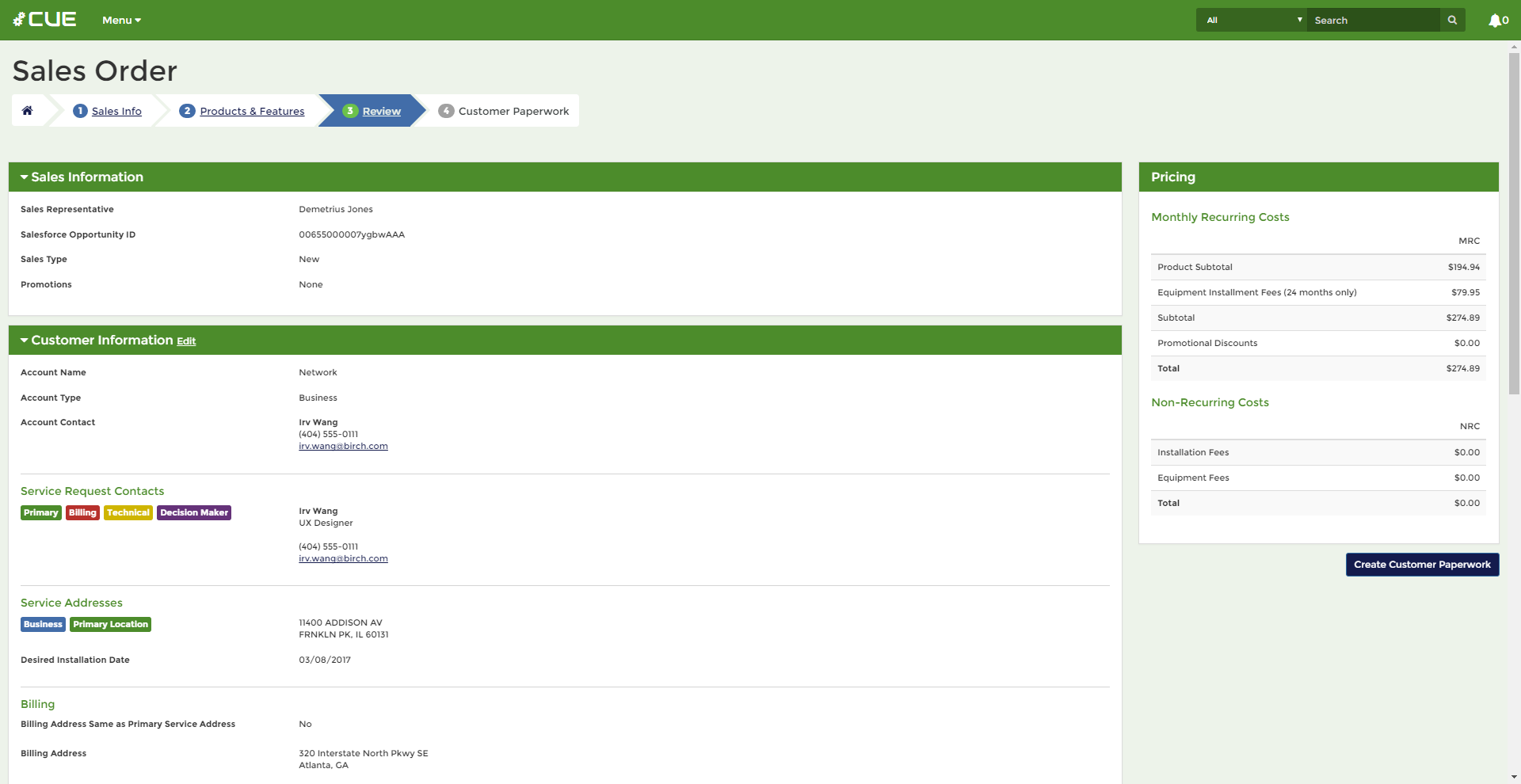
Task: Go to the Products & Features step
Action: click(x=252, y=112)
